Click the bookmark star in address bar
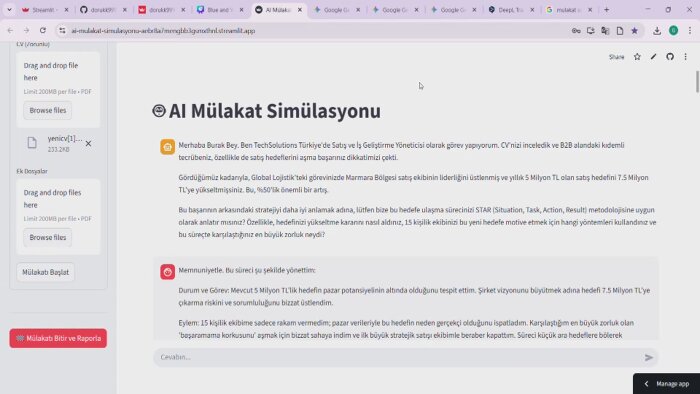Image resolution: width=700 pixels, height=394 pixels. [634, 31]
